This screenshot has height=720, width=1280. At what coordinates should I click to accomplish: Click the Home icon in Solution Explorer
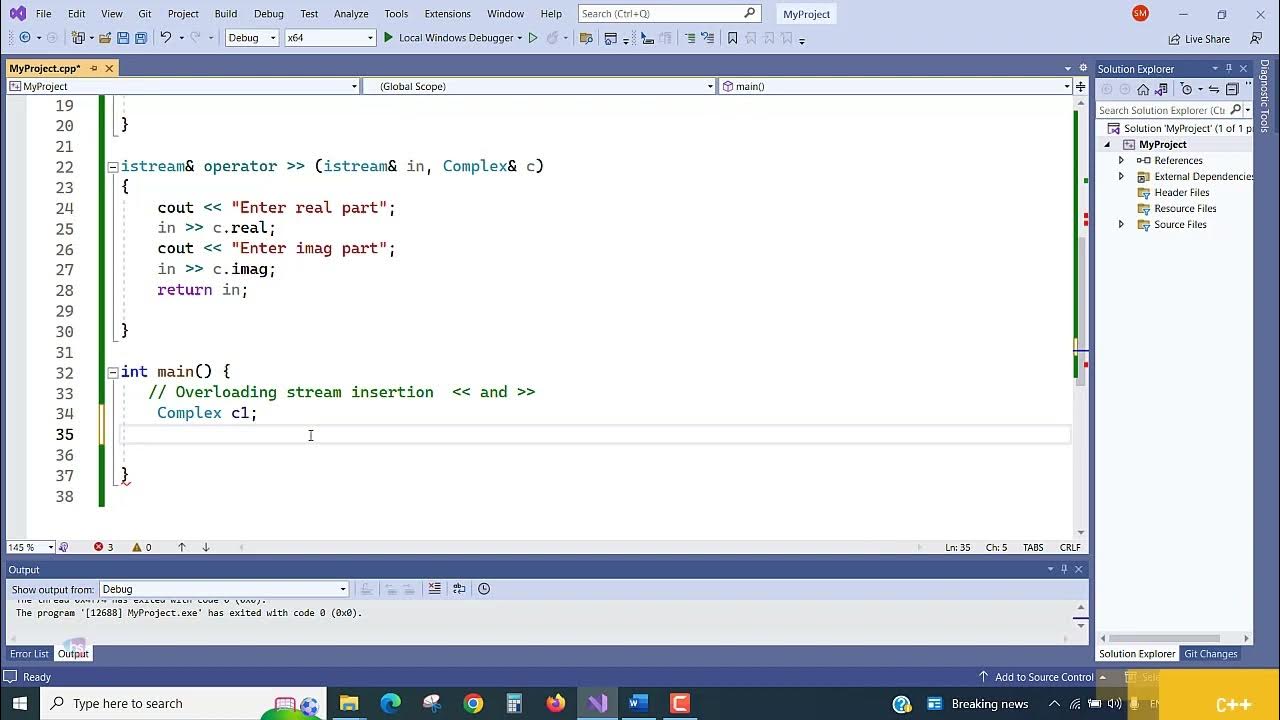pos(1143,89)
